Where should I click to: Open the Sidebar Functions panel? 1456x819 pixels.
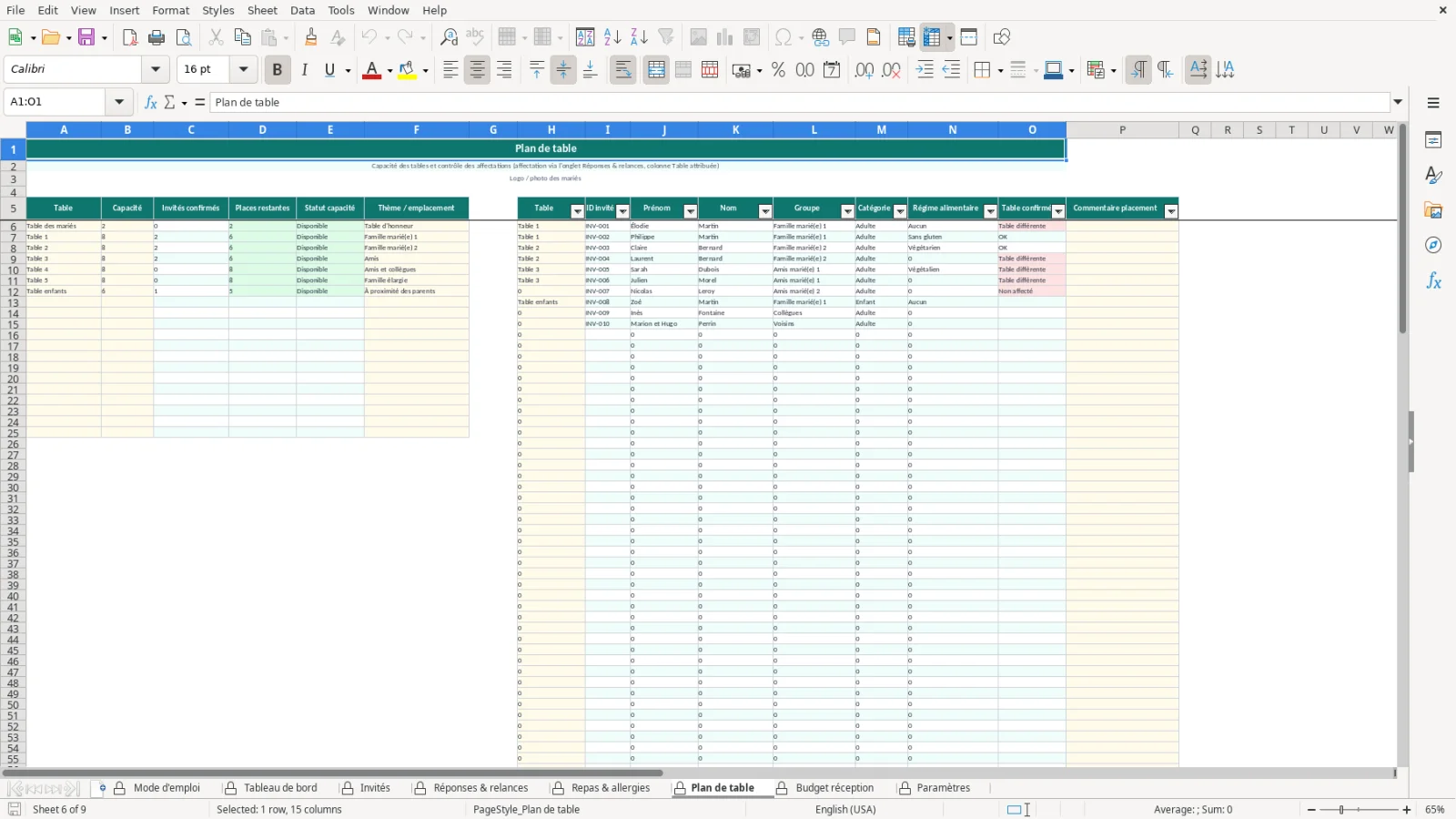pos(1433,281)
